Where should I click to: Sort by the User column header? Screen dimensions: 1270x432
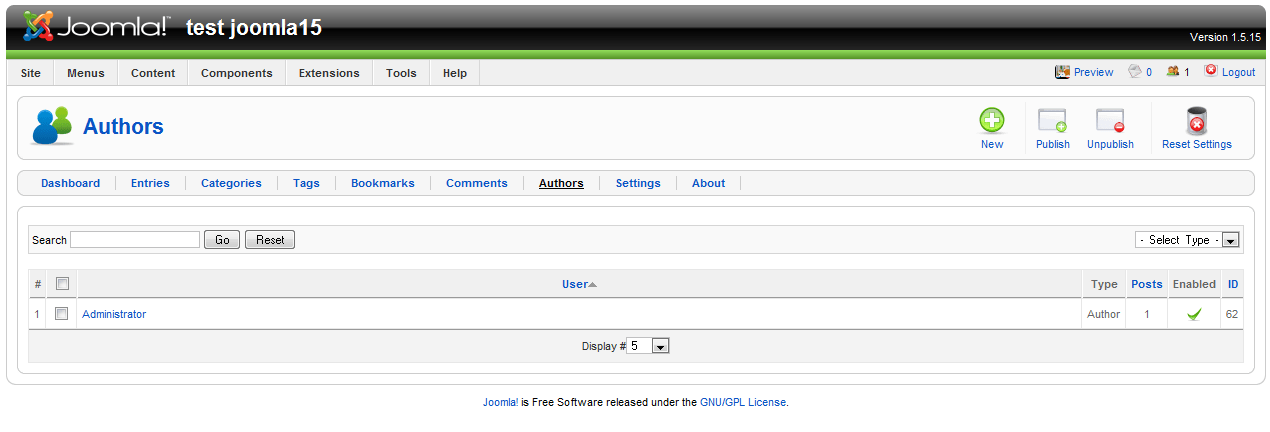click(x=574, y=284)
